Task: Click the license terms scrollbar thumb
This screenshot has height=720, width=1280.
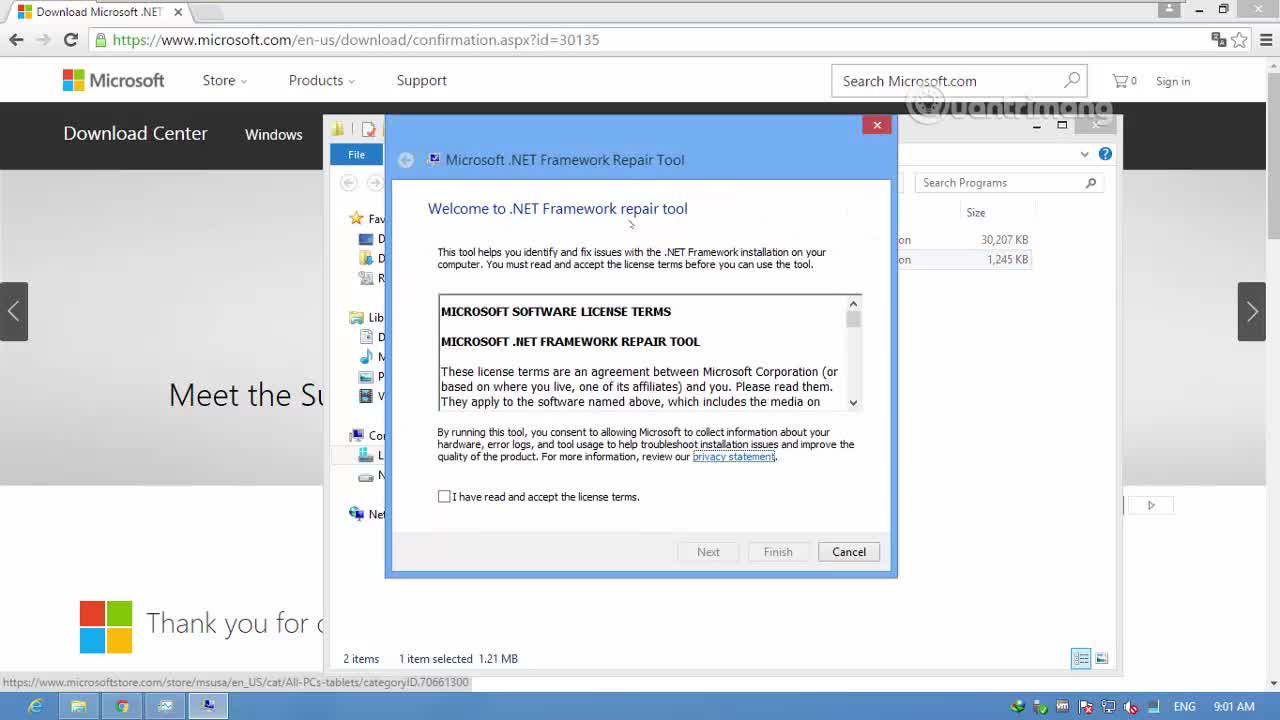Action: tap(853, 319)
